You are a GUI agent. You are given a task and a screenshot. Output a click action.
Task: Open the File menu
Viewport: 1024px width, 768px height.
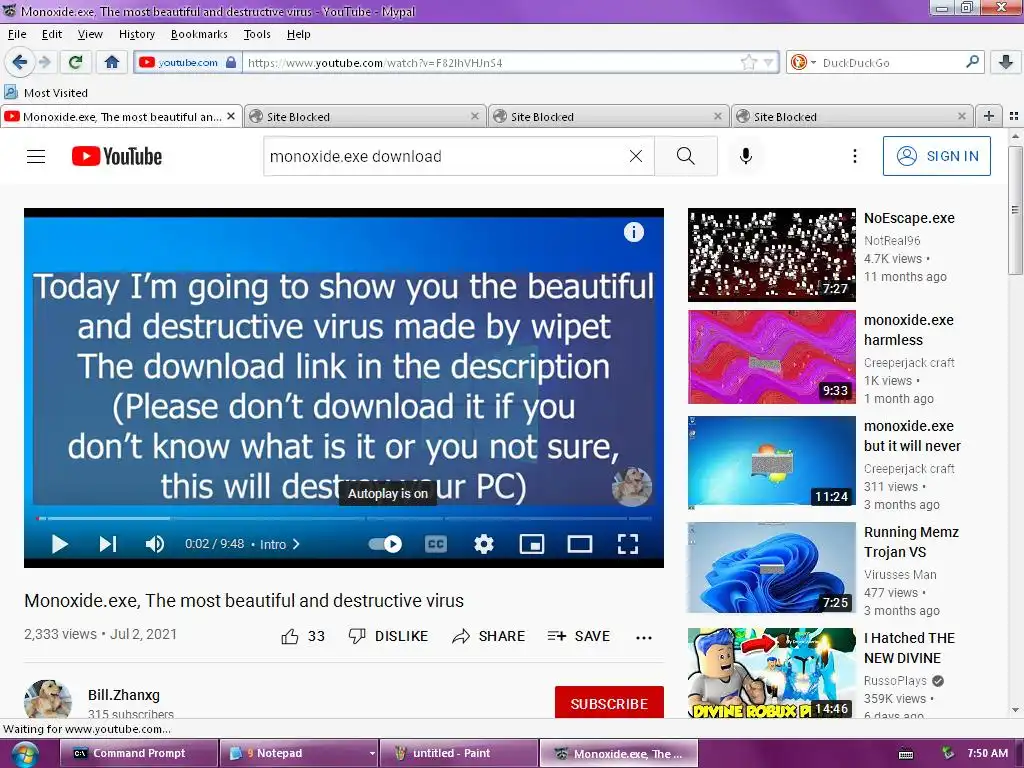point(17,34)
